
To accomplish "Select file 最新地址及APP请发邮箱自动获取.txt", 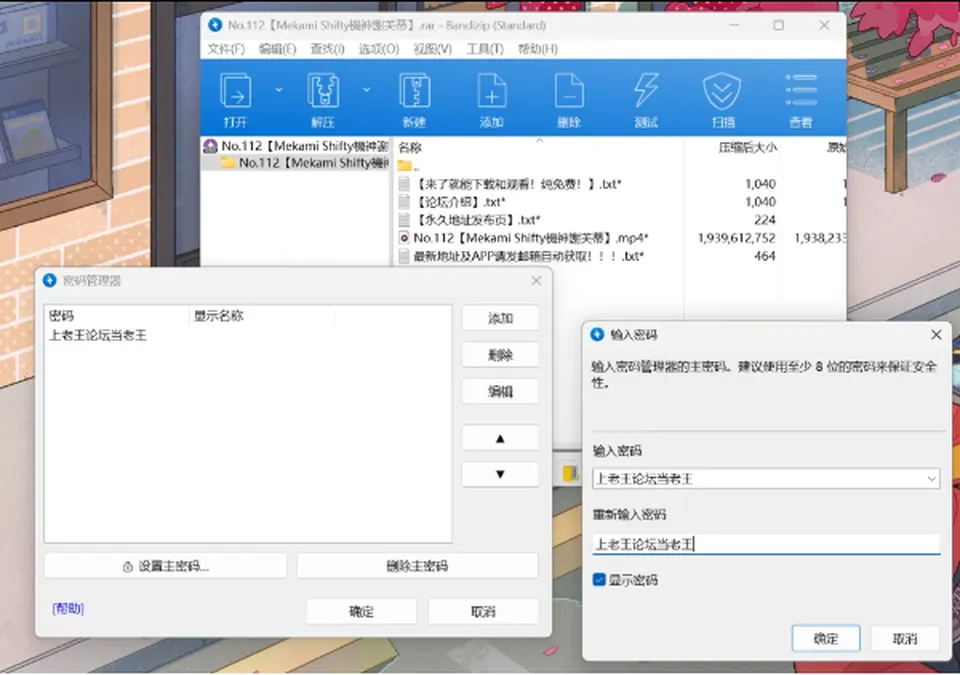I will coord(521,256).
